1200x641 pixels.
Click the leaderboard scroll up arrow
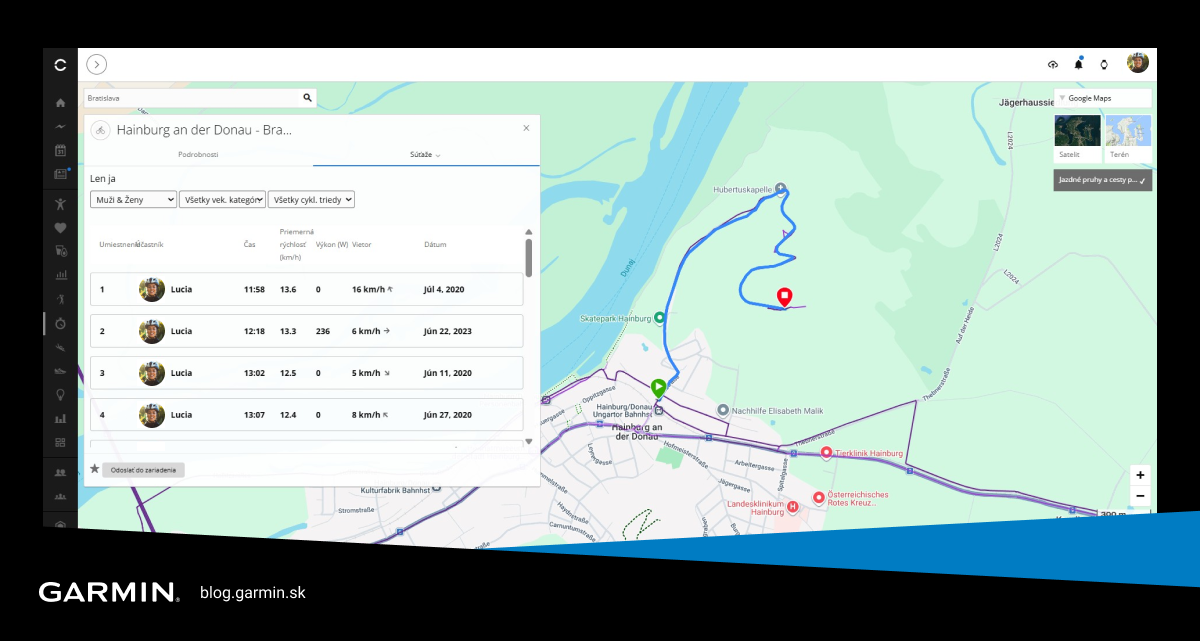pos(529,232)
